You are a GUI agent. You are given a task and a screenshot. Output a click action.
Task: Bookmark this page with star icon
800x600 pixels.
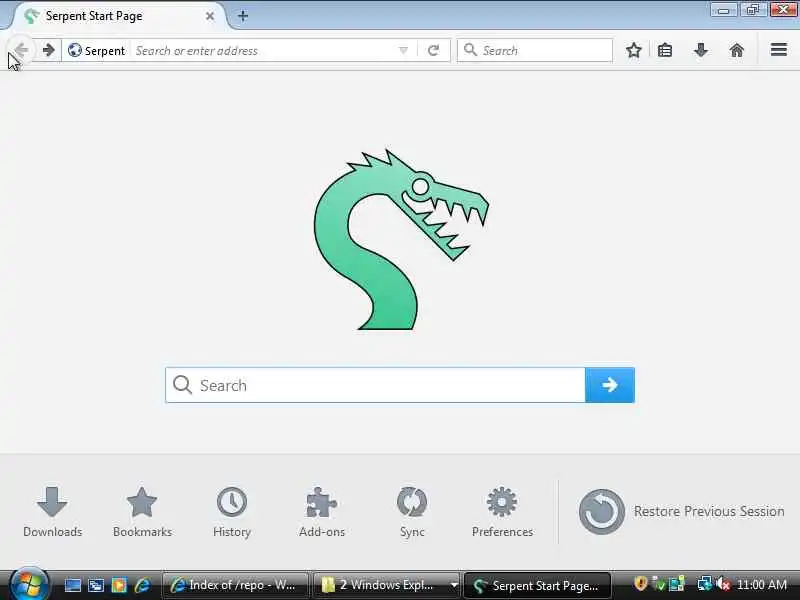[634, 50]
